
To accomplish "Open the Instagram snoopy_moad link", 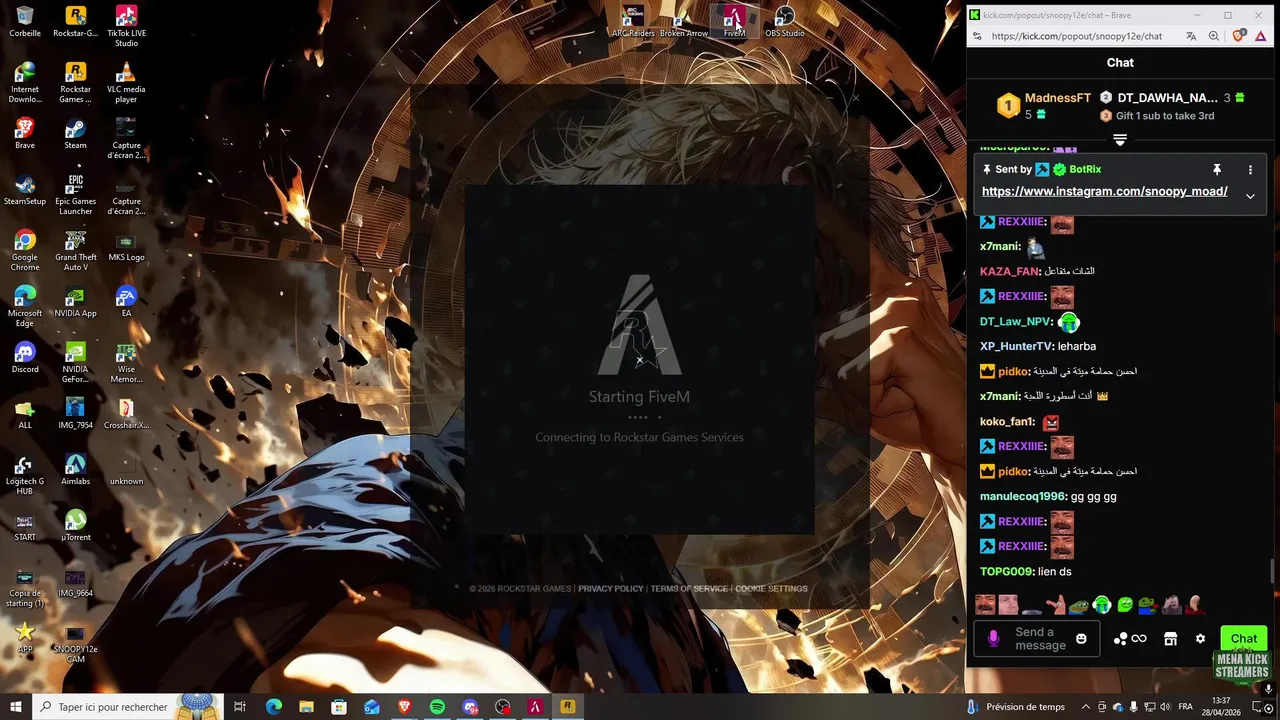I will (x=1105, y=191).
